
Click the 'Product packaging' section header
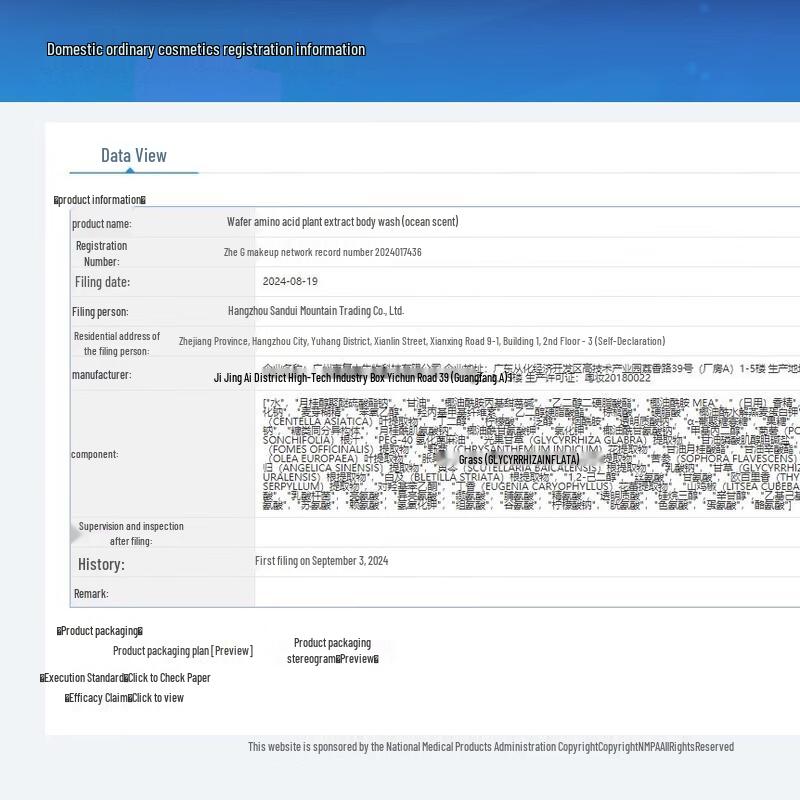100,631
